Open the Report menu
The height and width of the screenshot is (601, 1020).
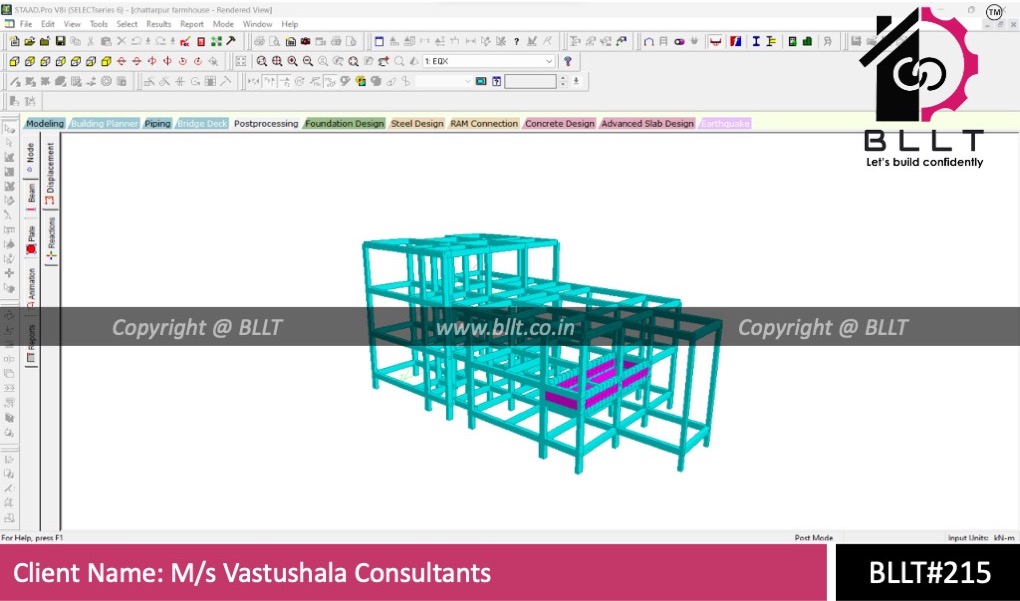192,24
